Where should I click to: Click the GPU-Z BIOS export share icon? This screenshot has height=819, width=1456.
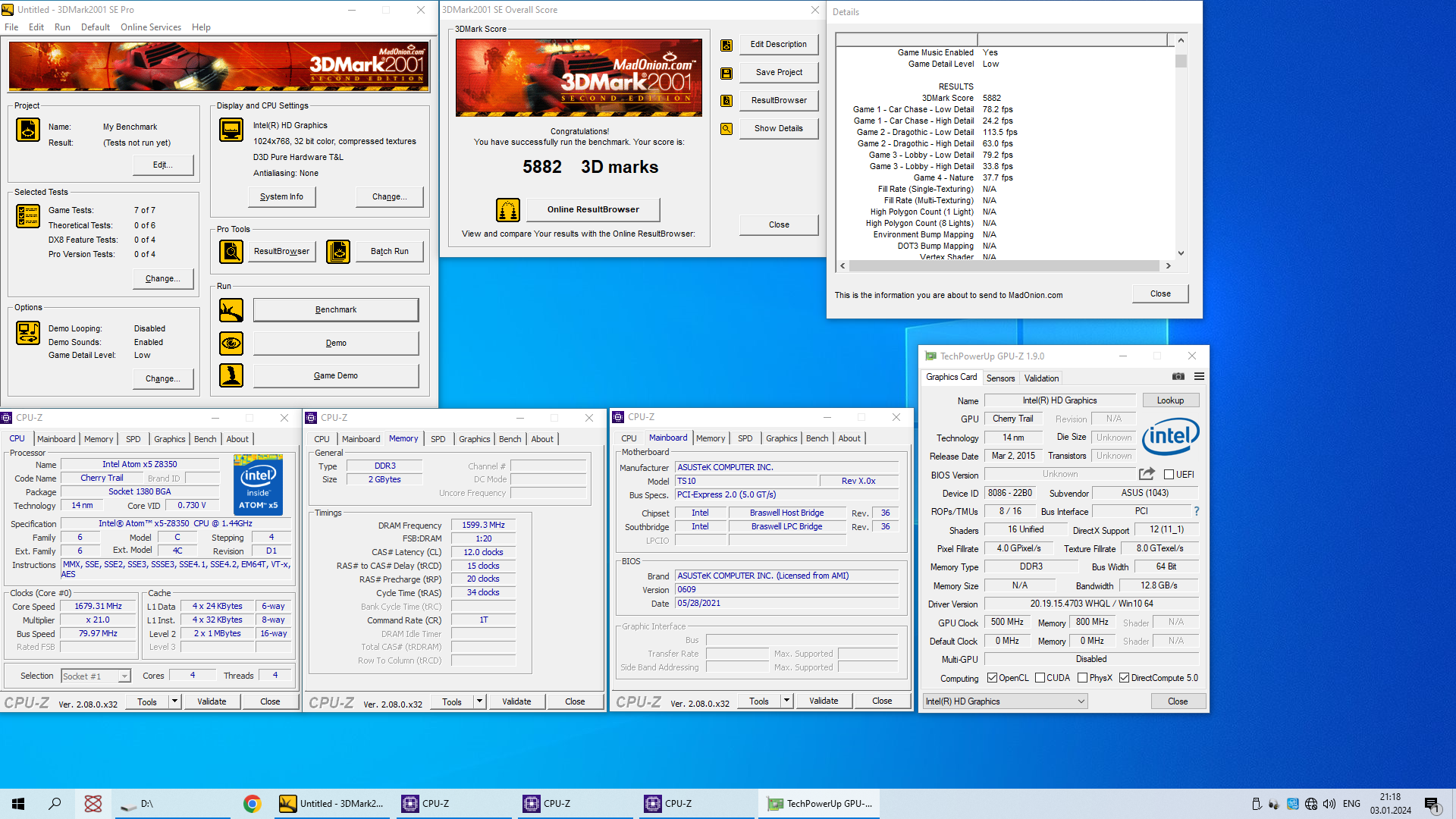click(1147, 474)
